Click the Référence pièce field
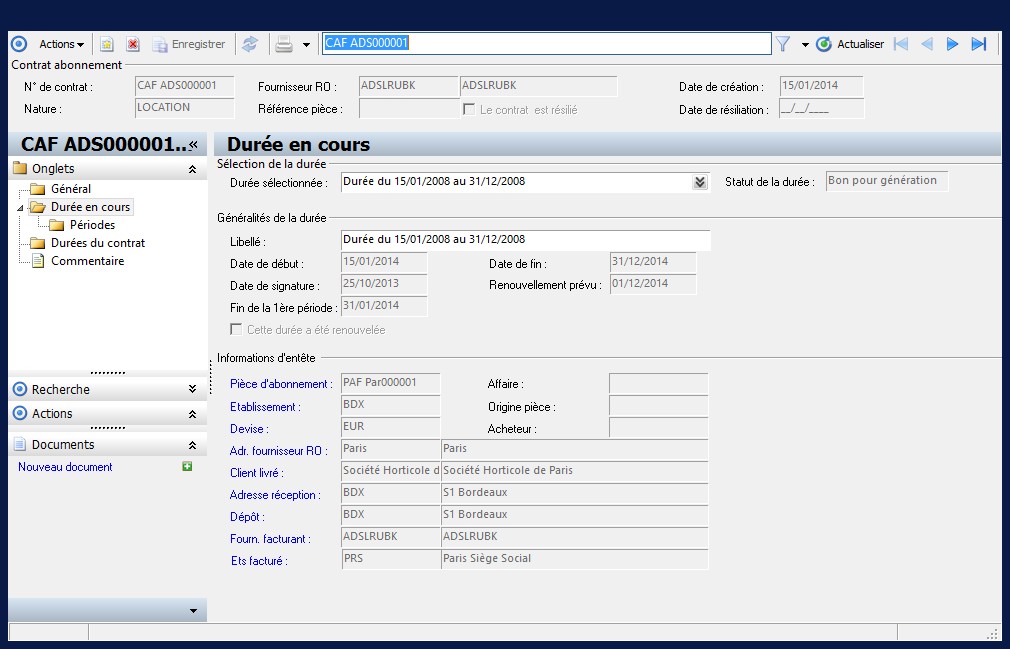1010x649 pixels. pyautogui.click(x=408, y=109)
